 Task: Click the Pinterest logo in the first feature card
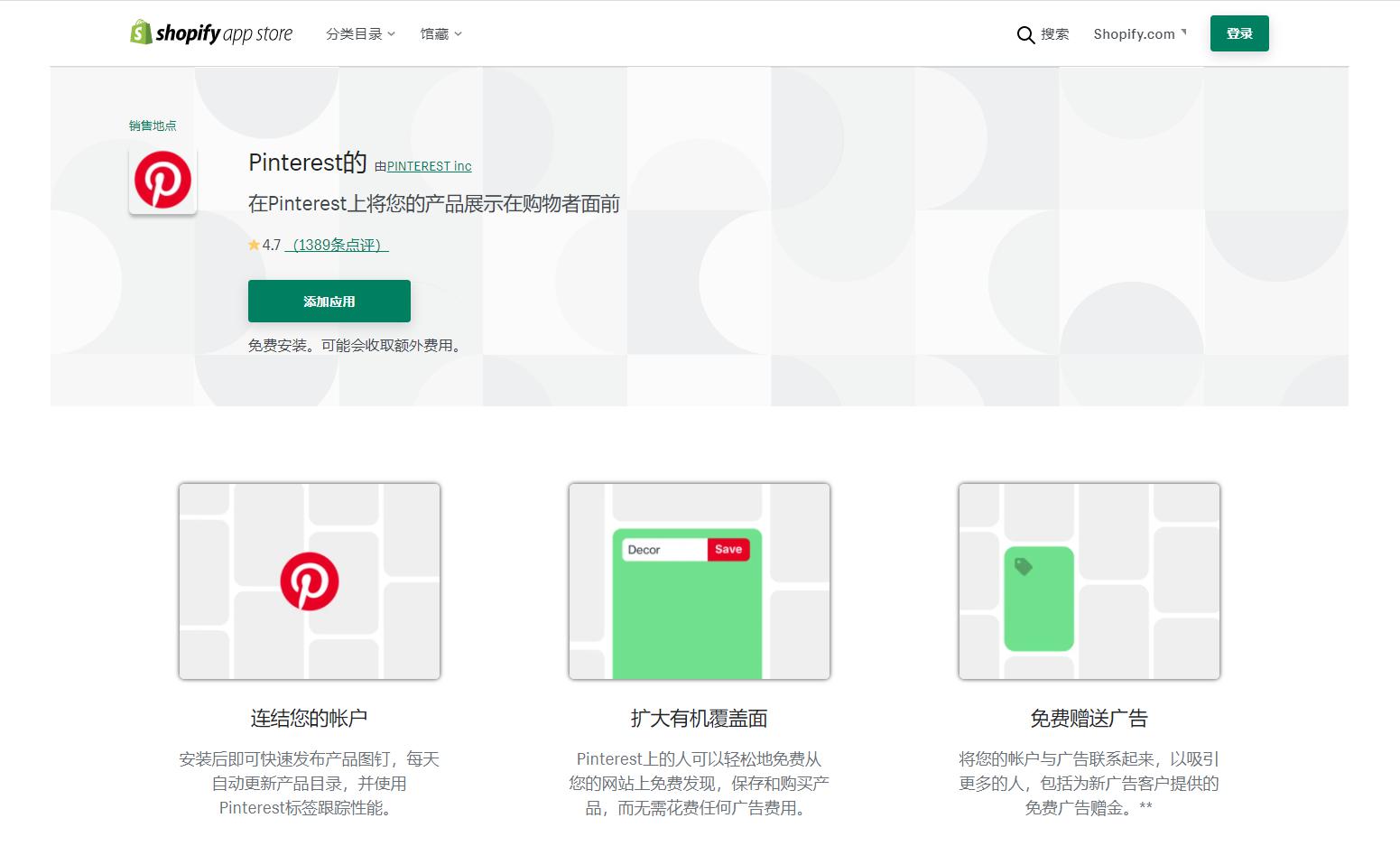click(x=310, y=581)
